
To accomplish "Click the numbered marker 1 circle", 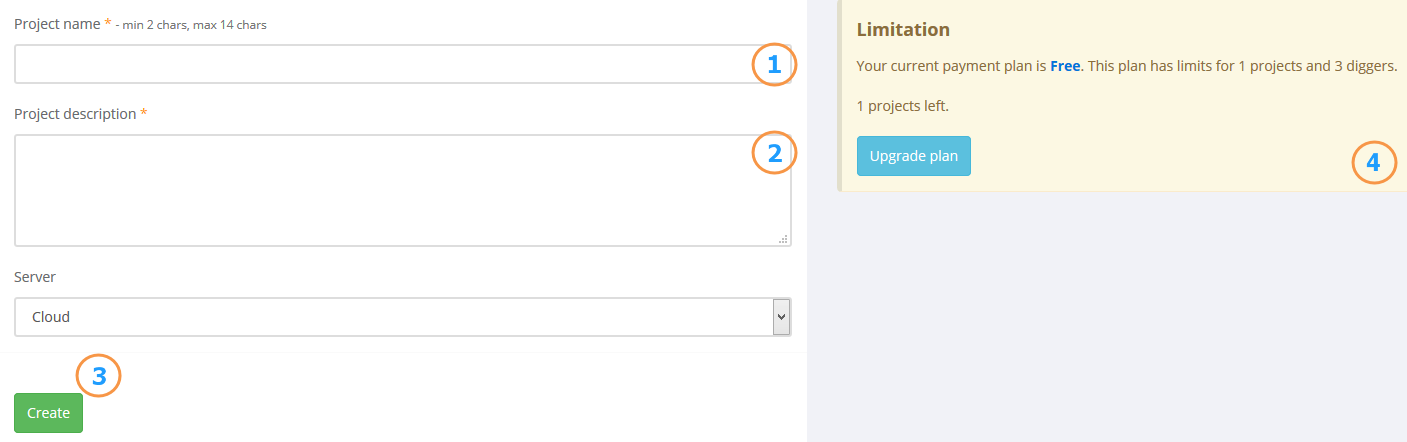I will click(x=774, y=65).
